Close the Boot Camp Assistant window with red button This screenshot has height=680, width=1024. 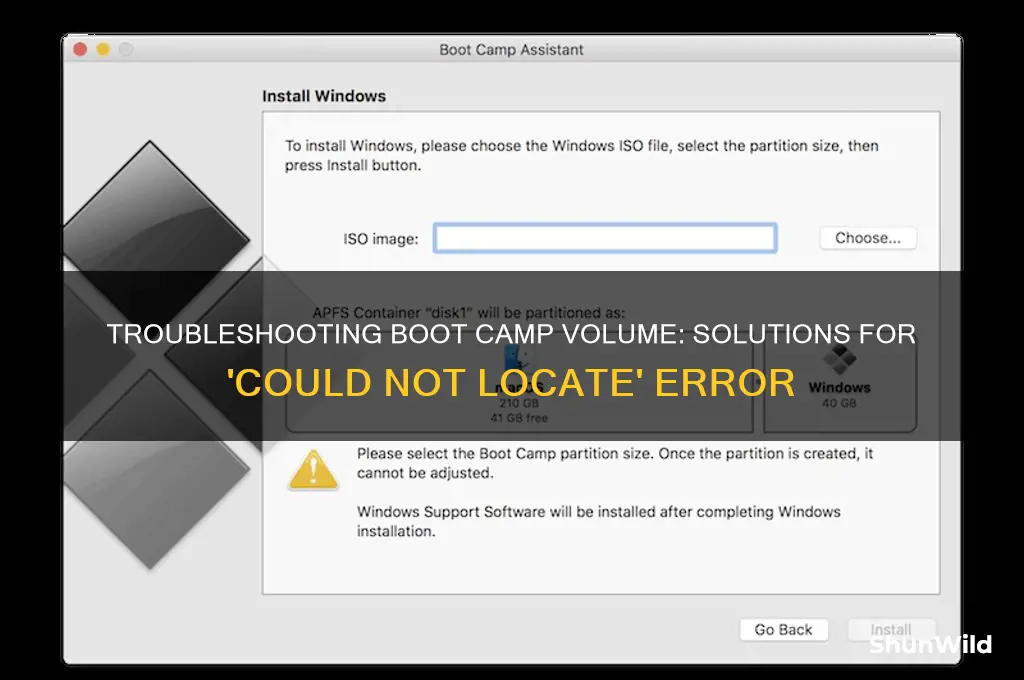80,50
